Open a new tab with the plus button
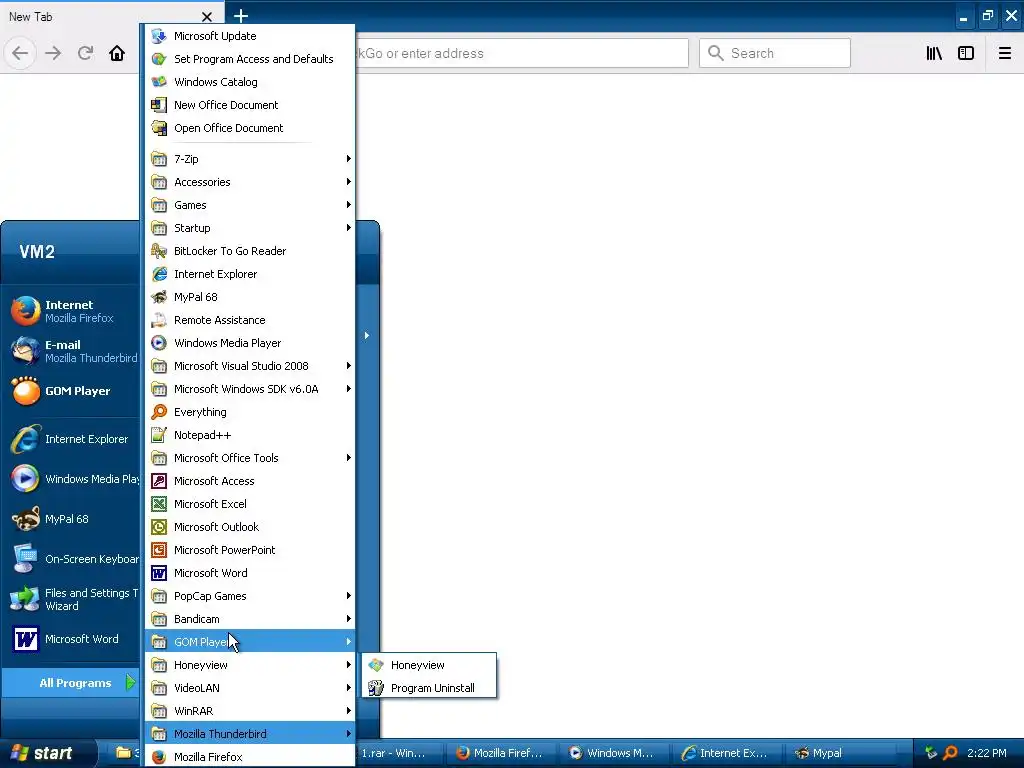 241,16
